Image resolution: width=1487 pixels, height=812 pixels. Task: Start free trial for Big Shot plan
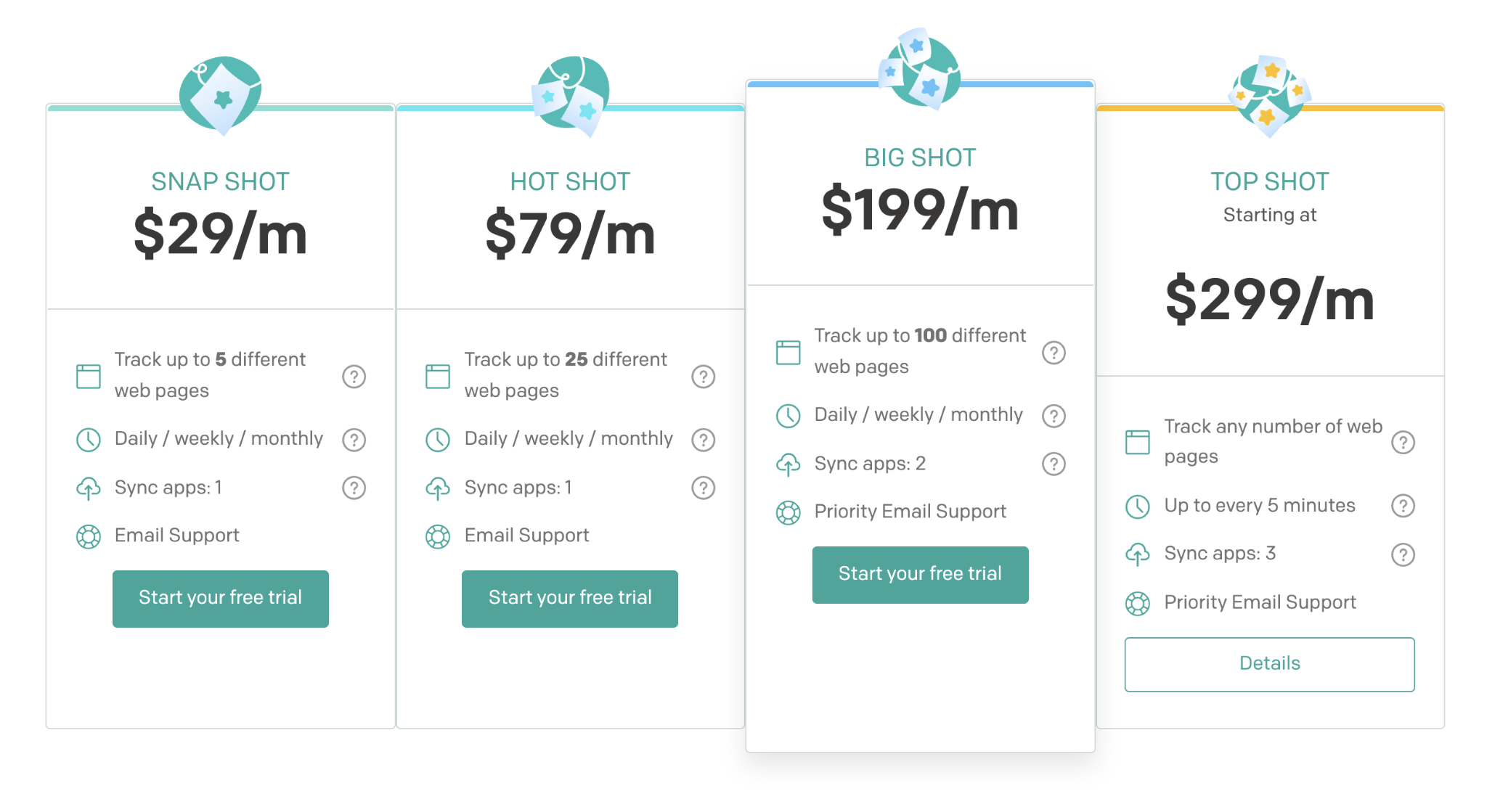click(920, 575)
